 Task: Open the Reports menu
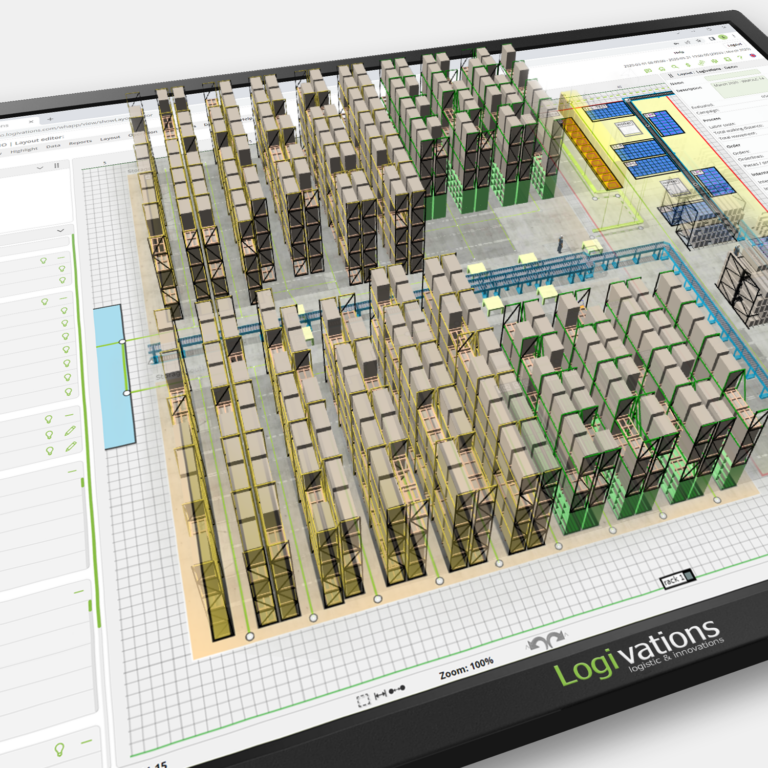(x=82, y=143)
